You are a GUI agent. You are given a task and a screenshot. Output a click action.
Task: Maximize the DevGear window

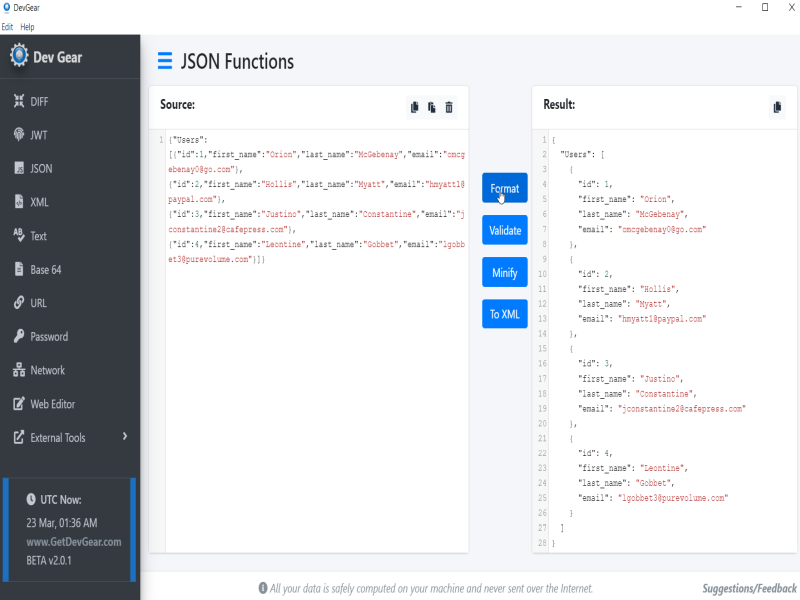coord(765,7)
